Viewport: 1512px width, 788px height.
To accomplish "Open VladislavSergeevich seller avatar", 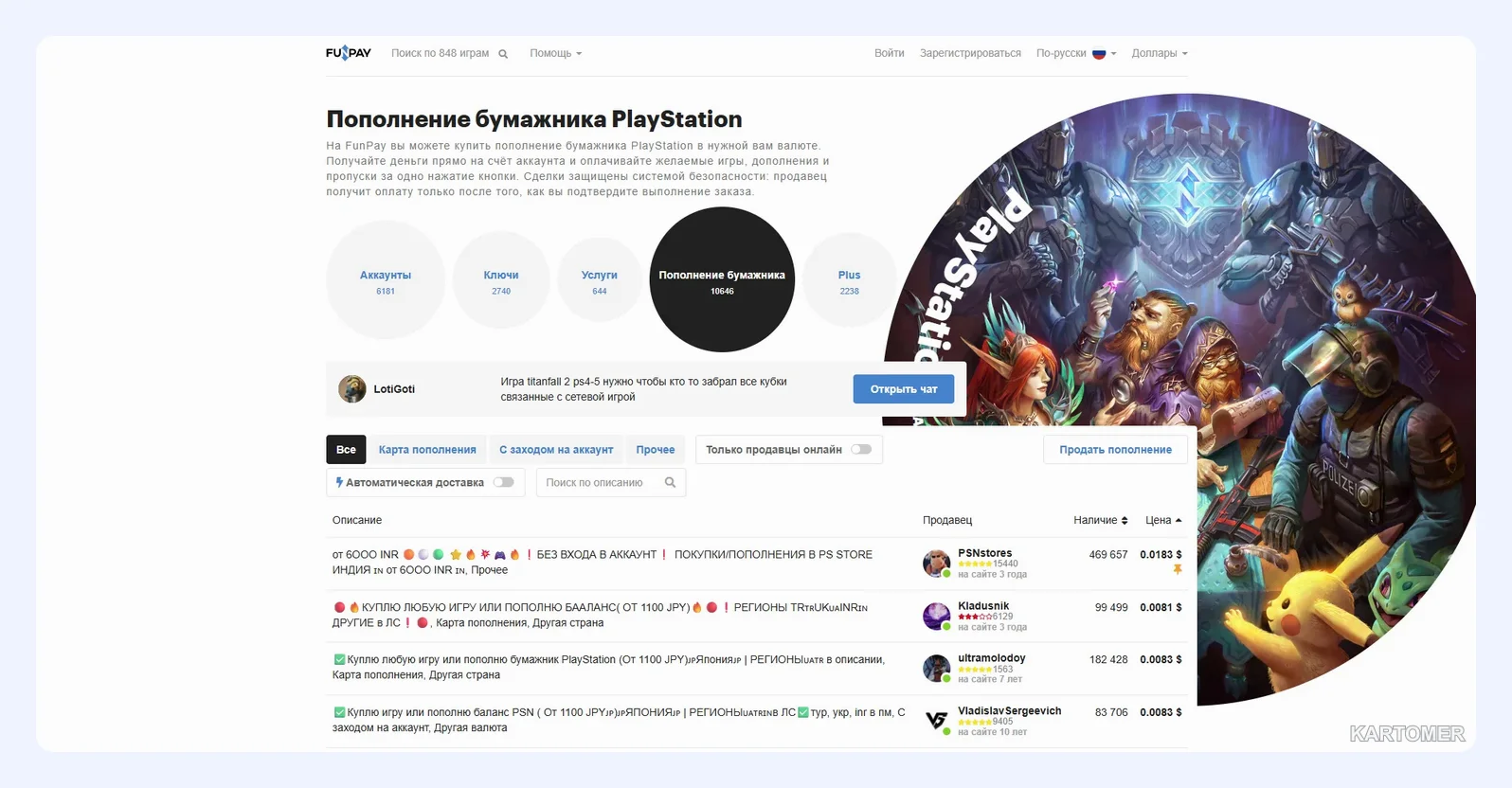I will (936, 722).
